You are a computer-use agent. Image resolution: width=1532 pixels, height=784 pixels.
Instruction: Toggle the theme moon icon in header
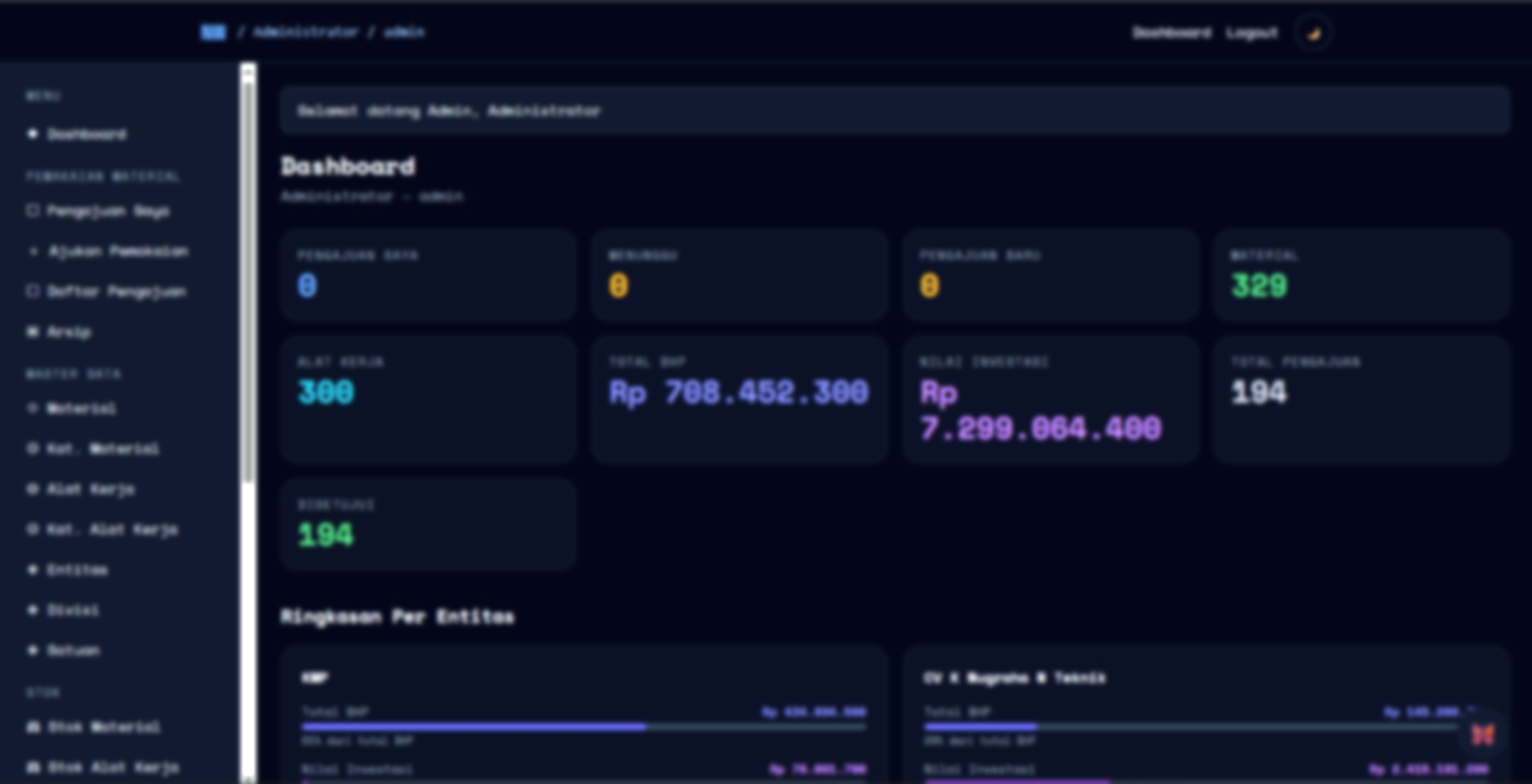point(1314,33)
